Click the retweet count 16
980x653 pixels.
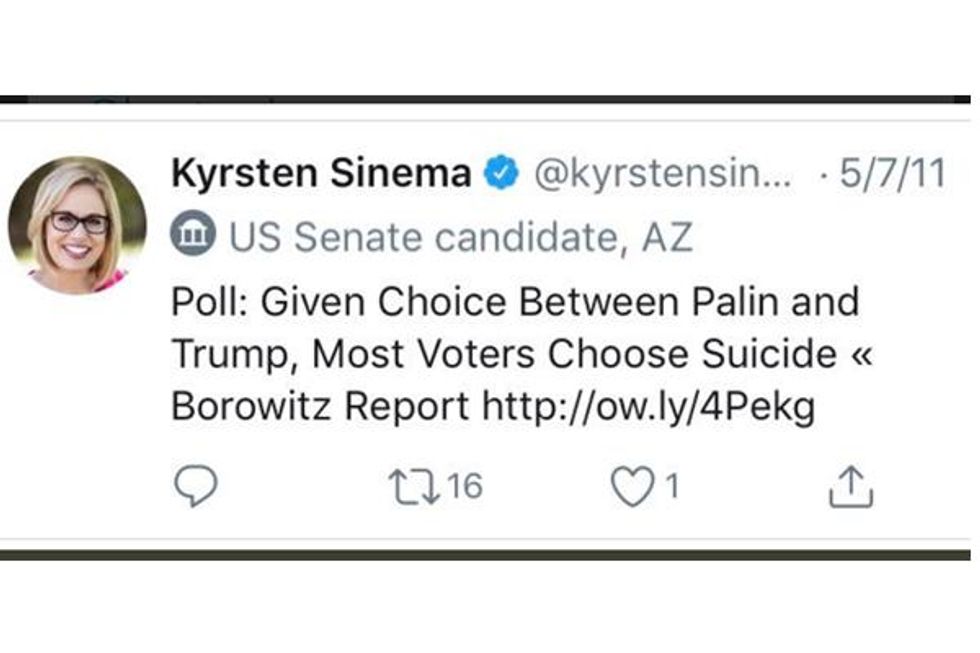464,487
